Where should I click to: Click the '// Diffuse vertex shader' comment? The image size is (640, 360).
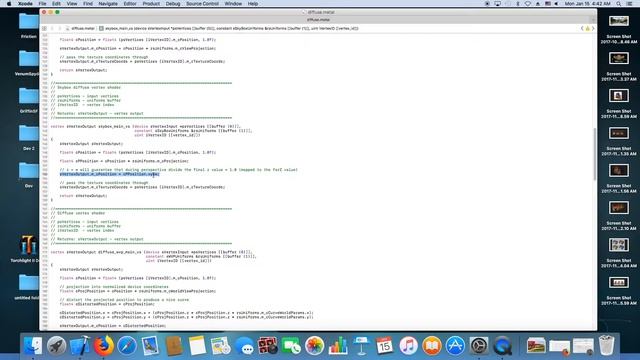coord(78,213)
